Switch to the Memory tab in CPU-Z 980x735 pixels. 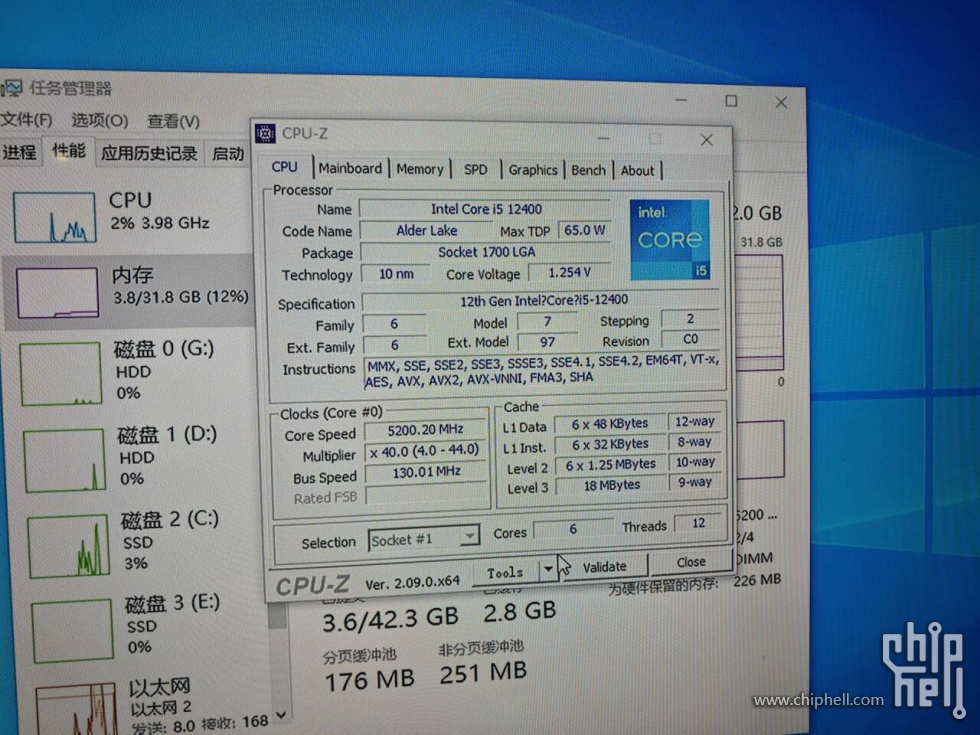pyautogui.click(x=419, y=169)
